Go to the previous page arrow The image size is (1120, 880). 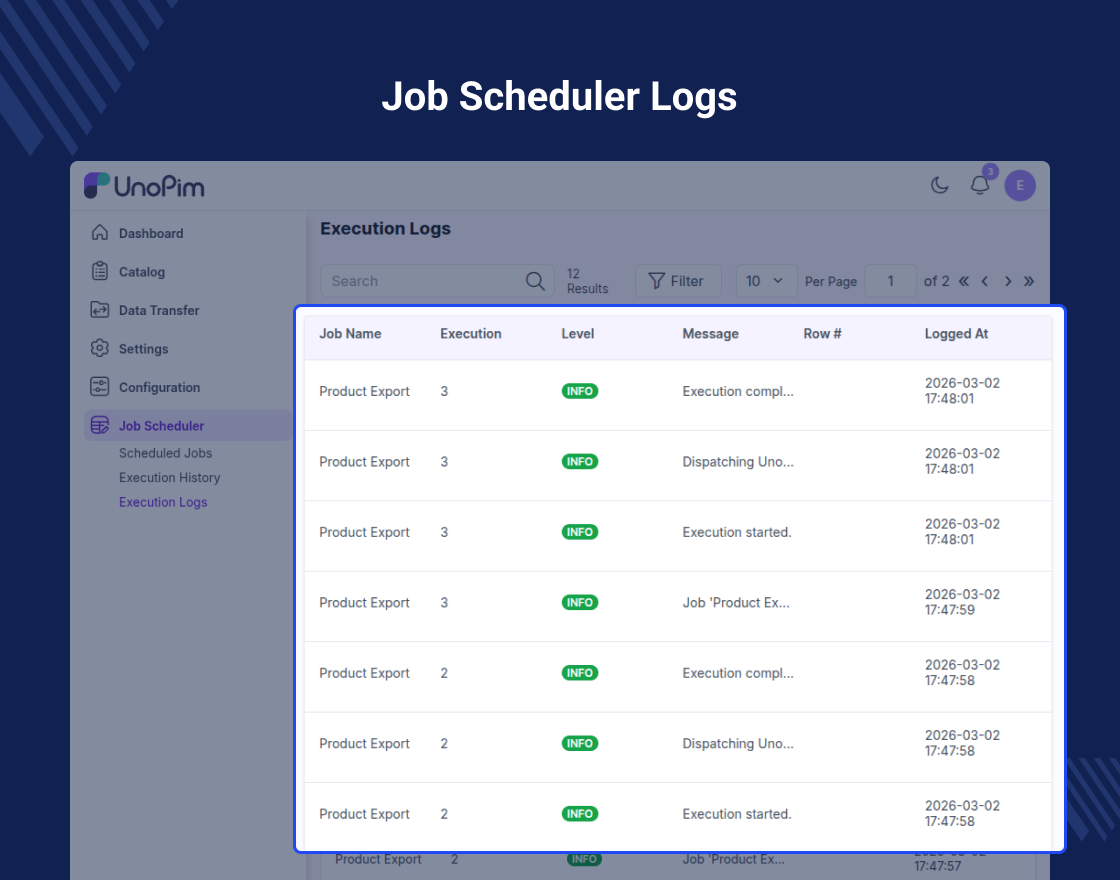985,281
